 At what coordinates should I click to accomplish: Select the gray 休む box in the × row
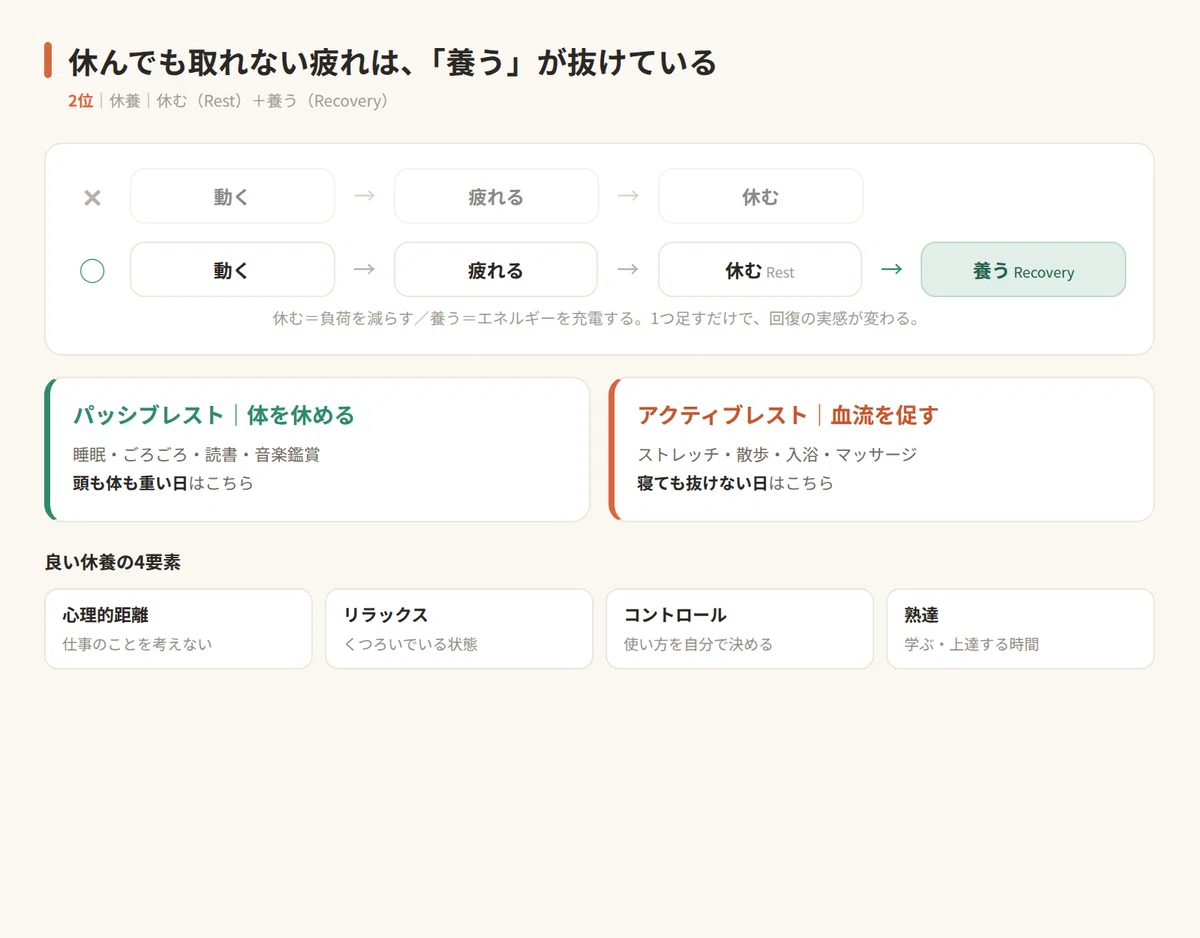tap(760, 196)
